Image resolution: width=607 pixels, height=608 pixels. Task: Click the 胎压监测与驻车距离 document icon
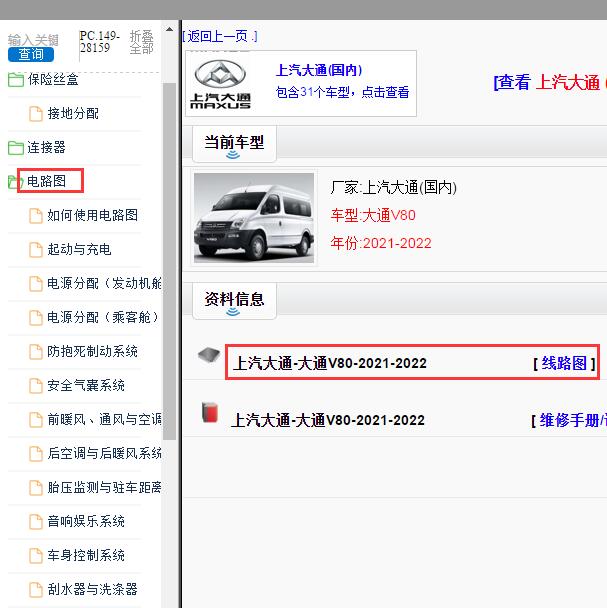point(36,488)
